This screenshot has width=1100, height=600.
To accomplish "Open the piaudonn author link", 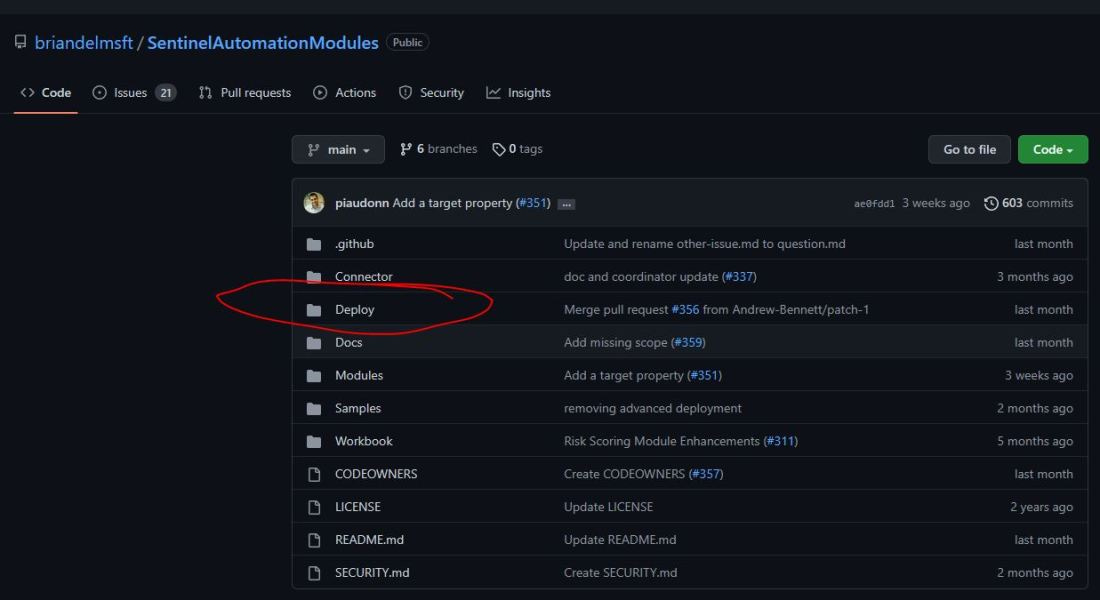I will (361, 203).
